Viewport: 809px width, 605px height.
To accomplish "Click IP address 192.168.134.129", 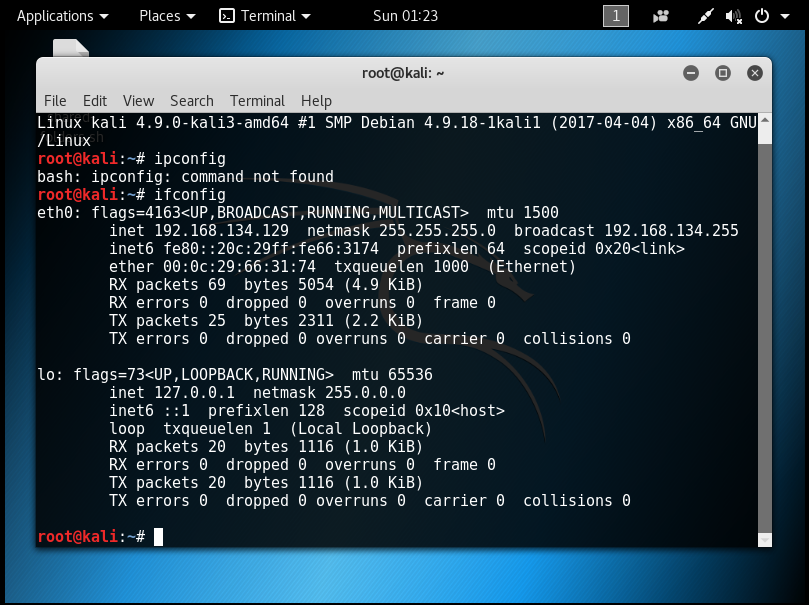I will 221,231.
